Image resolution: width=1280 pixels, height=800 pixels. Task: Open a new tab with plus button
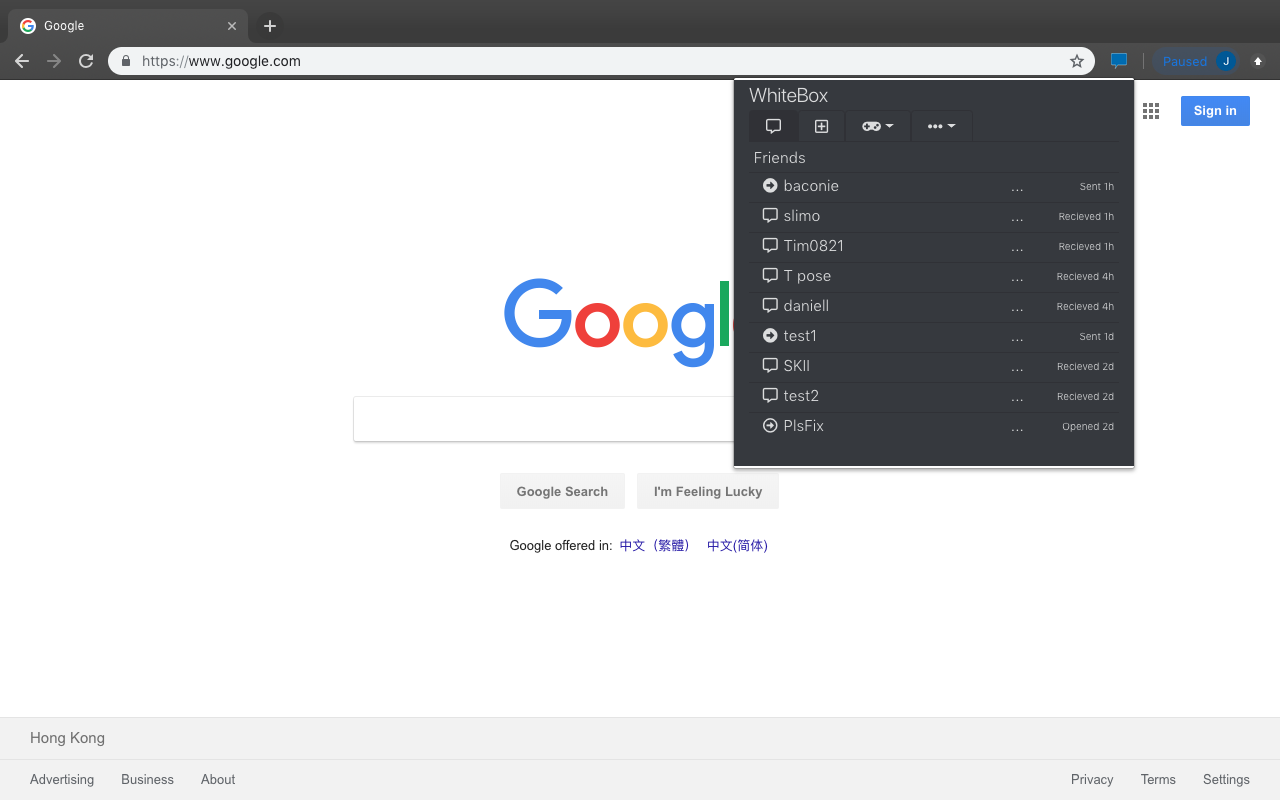[269, 26]
